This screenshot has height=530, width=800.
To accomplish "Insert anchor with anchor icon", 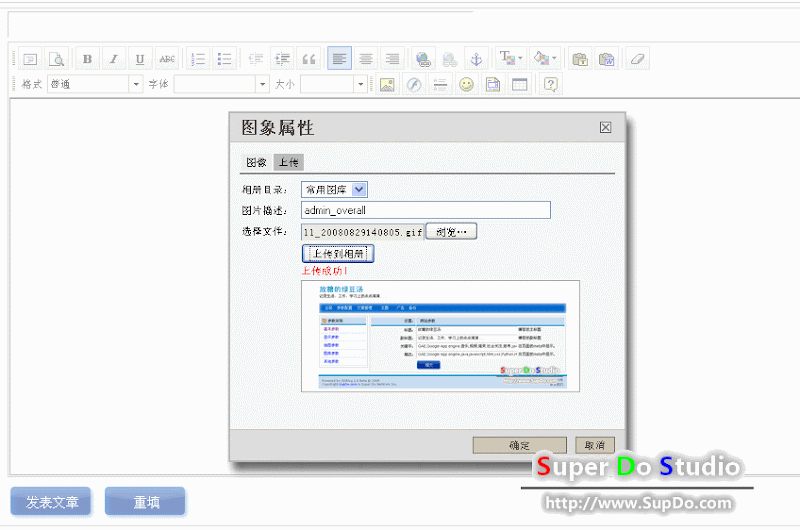I will point(476,59).
